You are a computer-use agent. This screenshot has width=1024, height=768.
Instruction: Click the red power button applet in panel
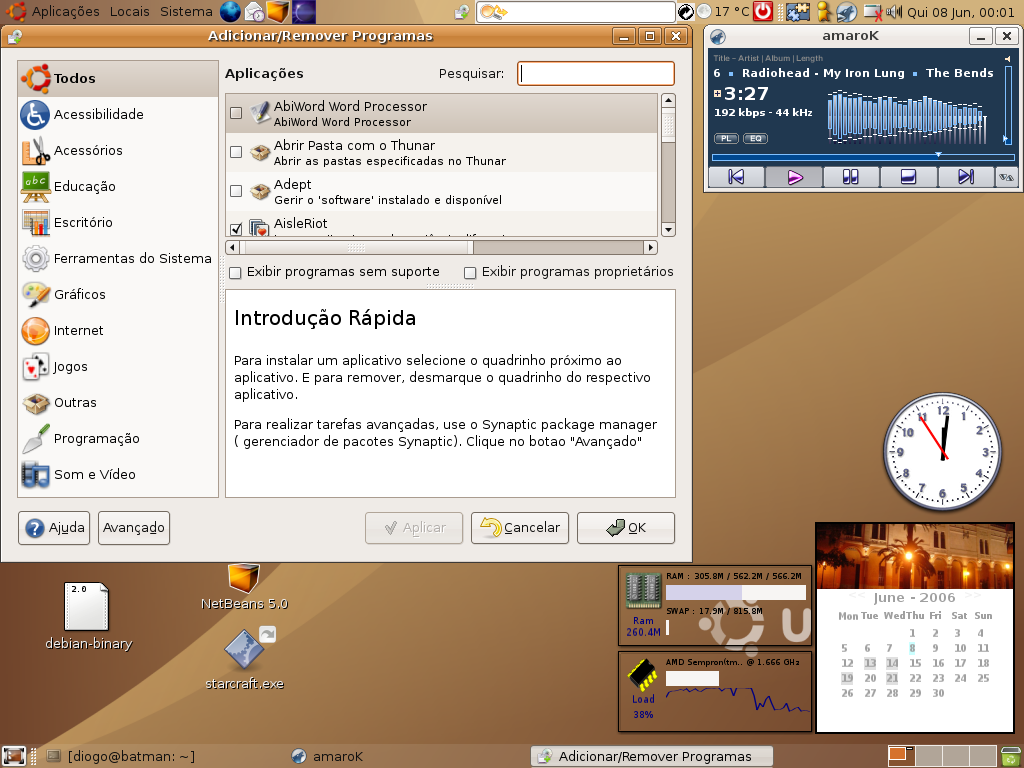point(763,11)
